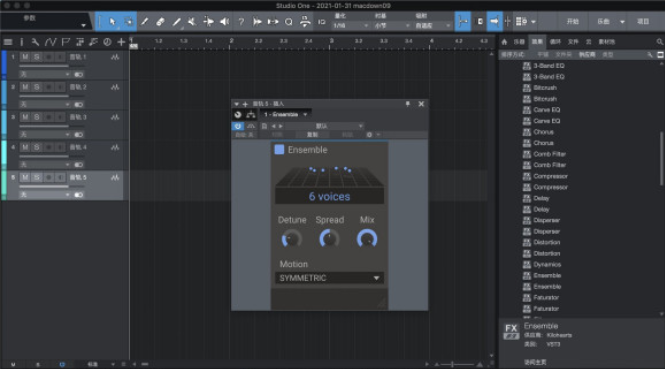665x369 pixels.
Task: Switch to the 文件 browser tab
Action: (x=573, y=42)
